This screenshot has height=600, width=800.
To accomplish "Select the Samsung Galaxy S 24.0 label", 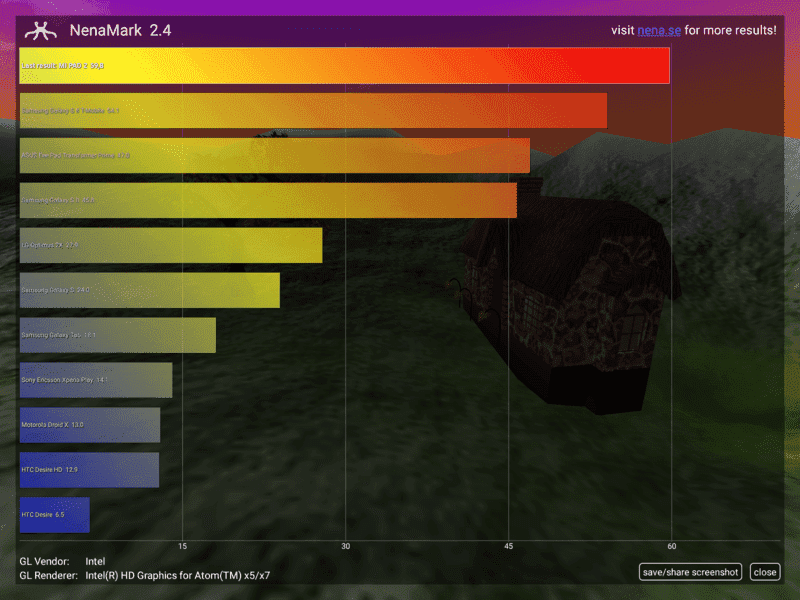I will click(55, 290).
